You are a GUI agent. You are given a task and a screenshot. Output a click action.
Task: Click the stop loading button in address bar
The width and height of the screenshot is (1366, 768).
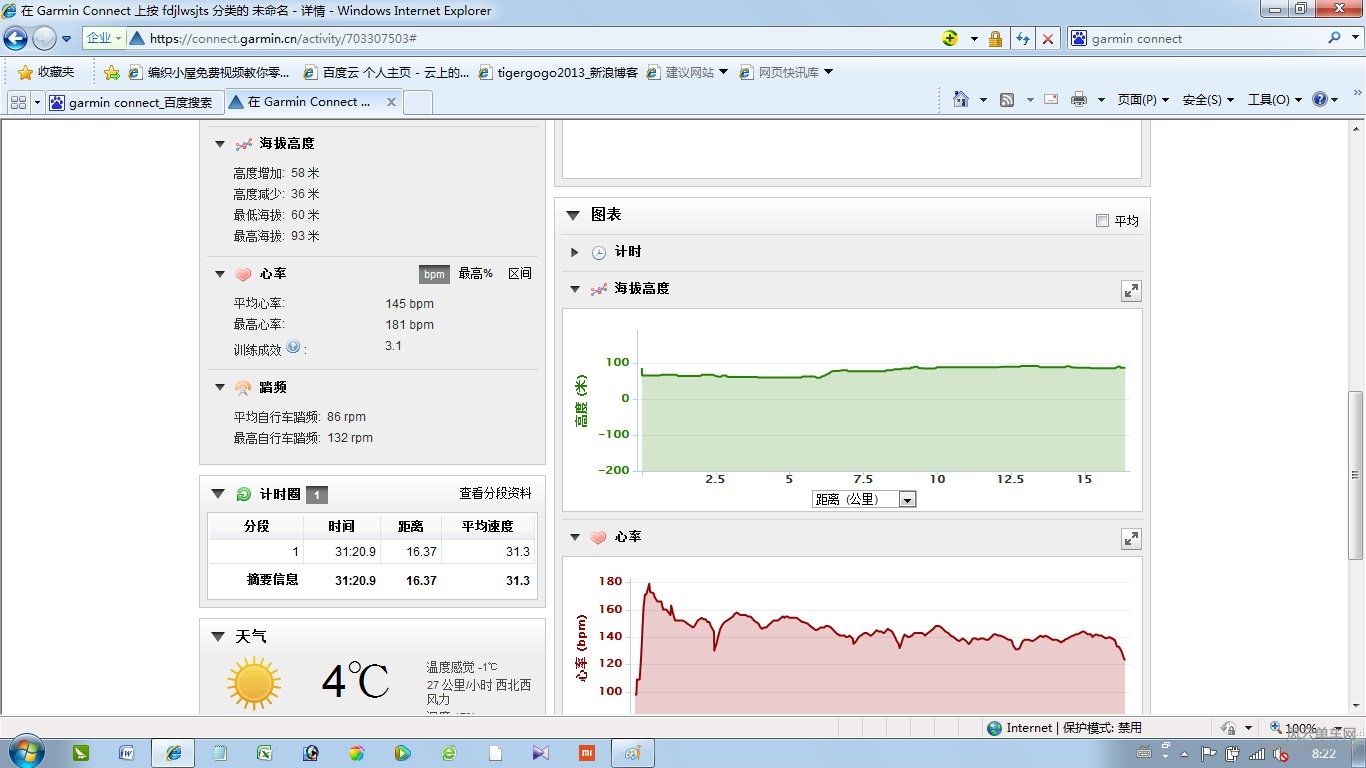(x=1047, y=39)
